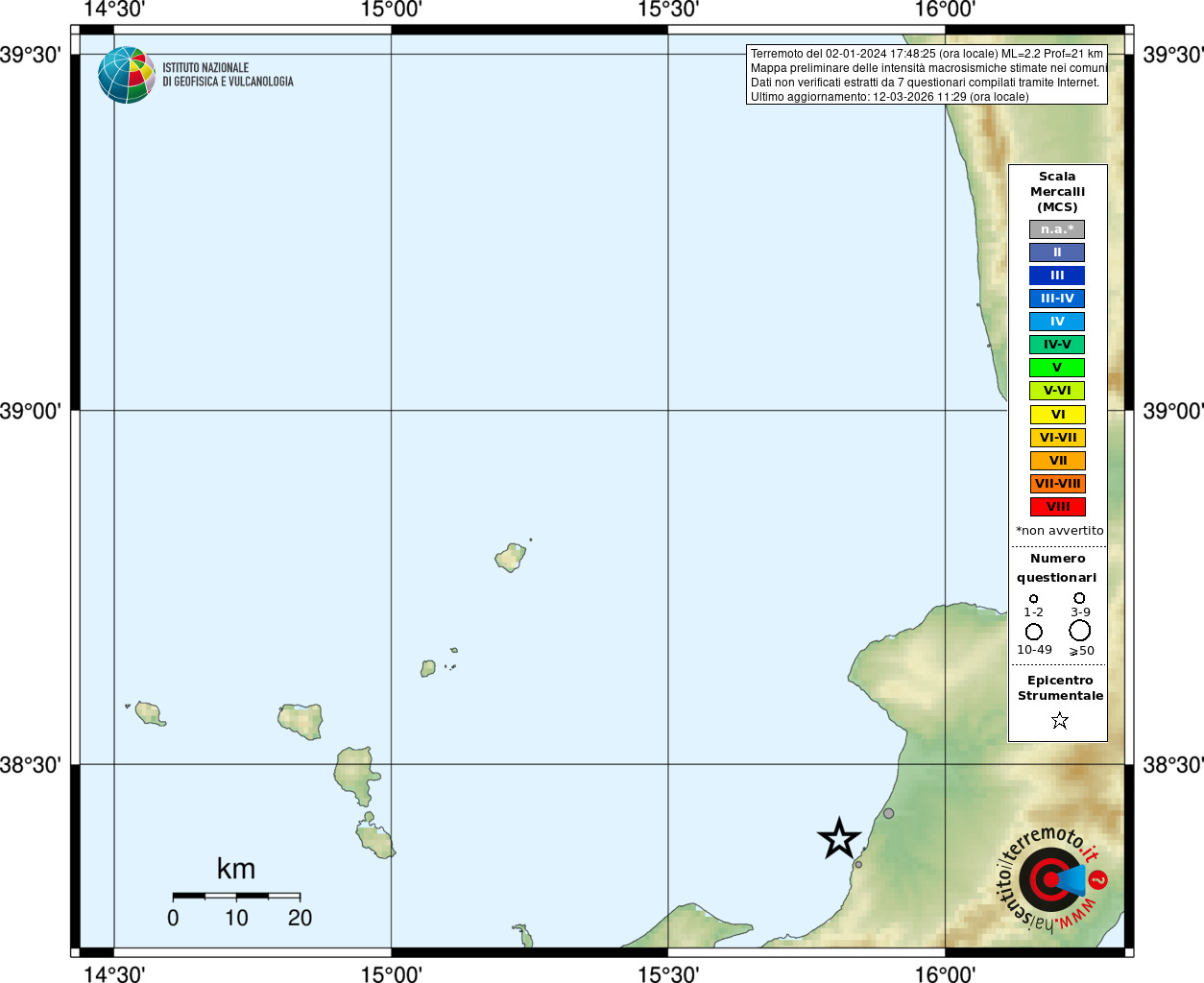Click the INGV globe logo
Screen dimensions: 1204x983
point(127,75)
